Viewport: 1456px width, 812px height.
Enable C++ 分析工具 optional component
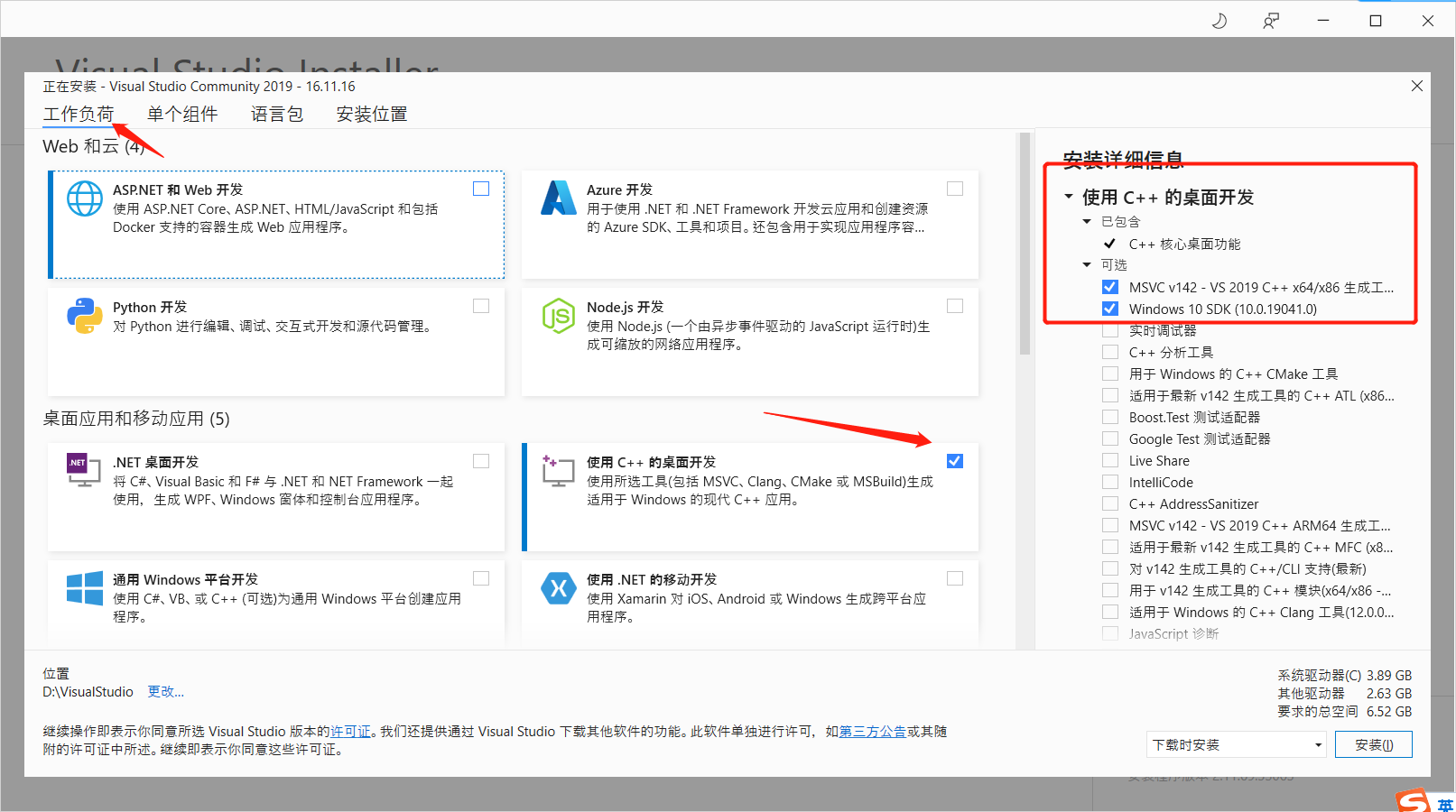[x=1110, y=352]
